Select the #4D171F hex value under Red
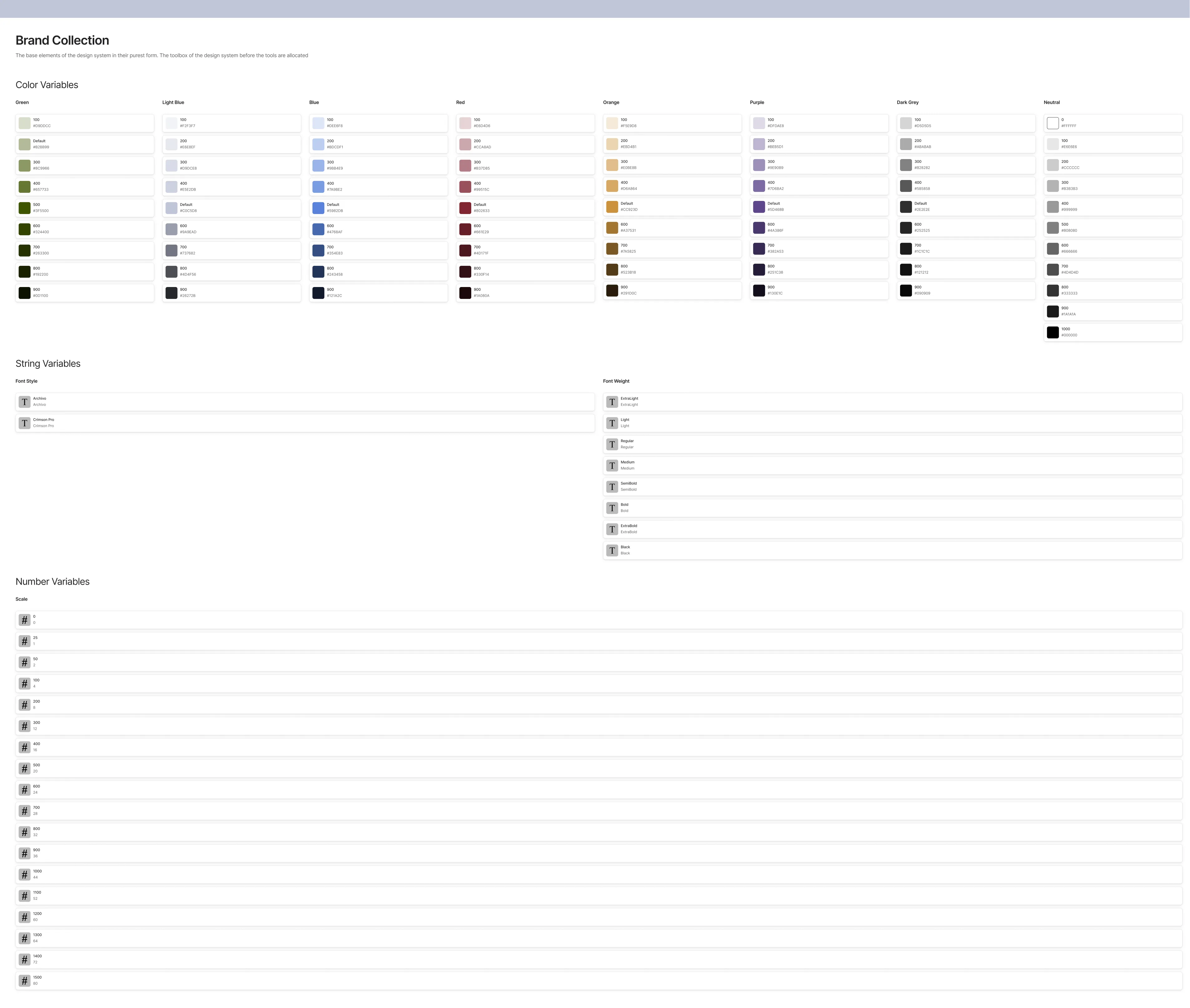 pyautogui.click(x=481, y=253)
